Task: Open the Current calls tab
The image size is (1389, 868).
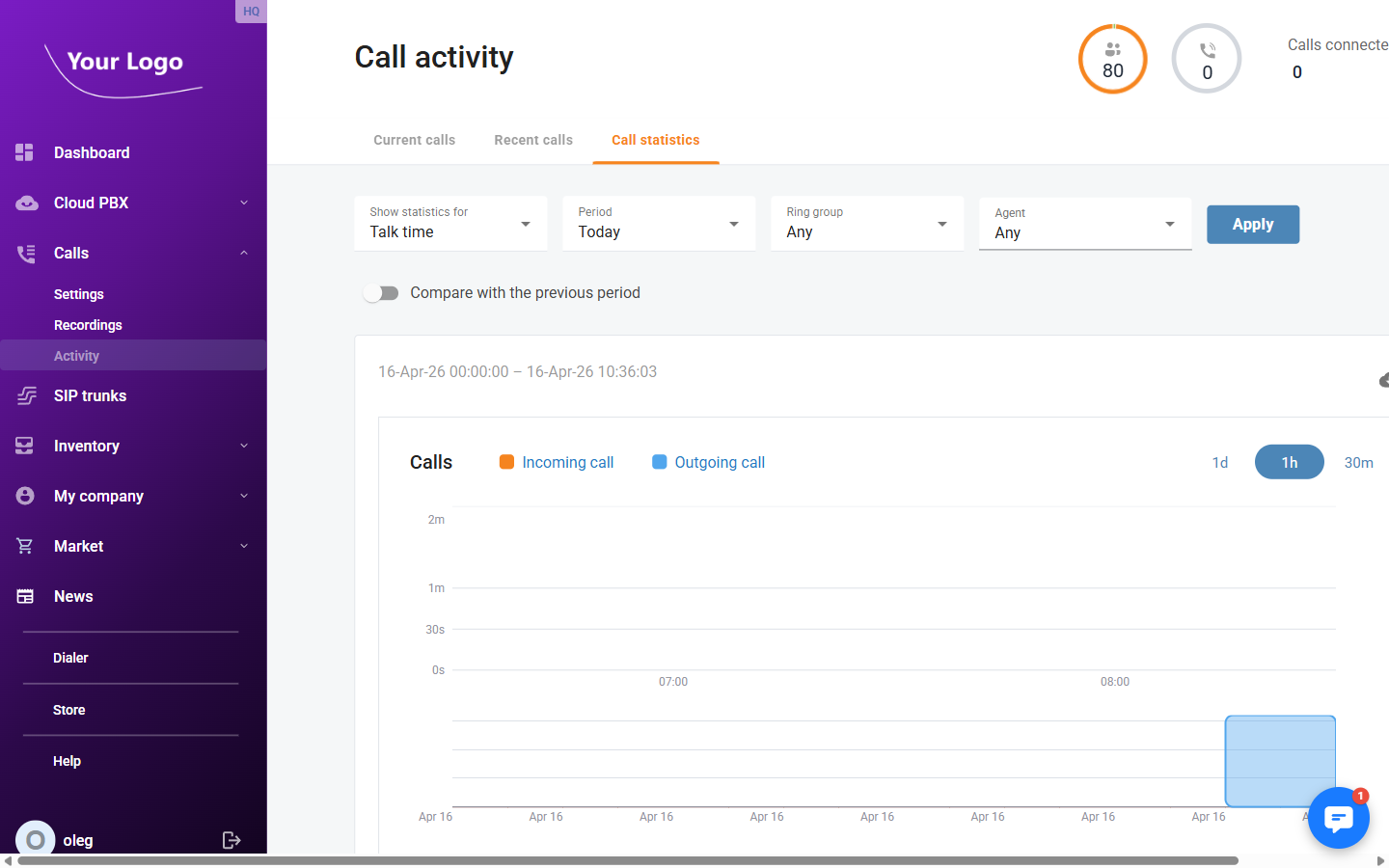Action: (414, 140)
